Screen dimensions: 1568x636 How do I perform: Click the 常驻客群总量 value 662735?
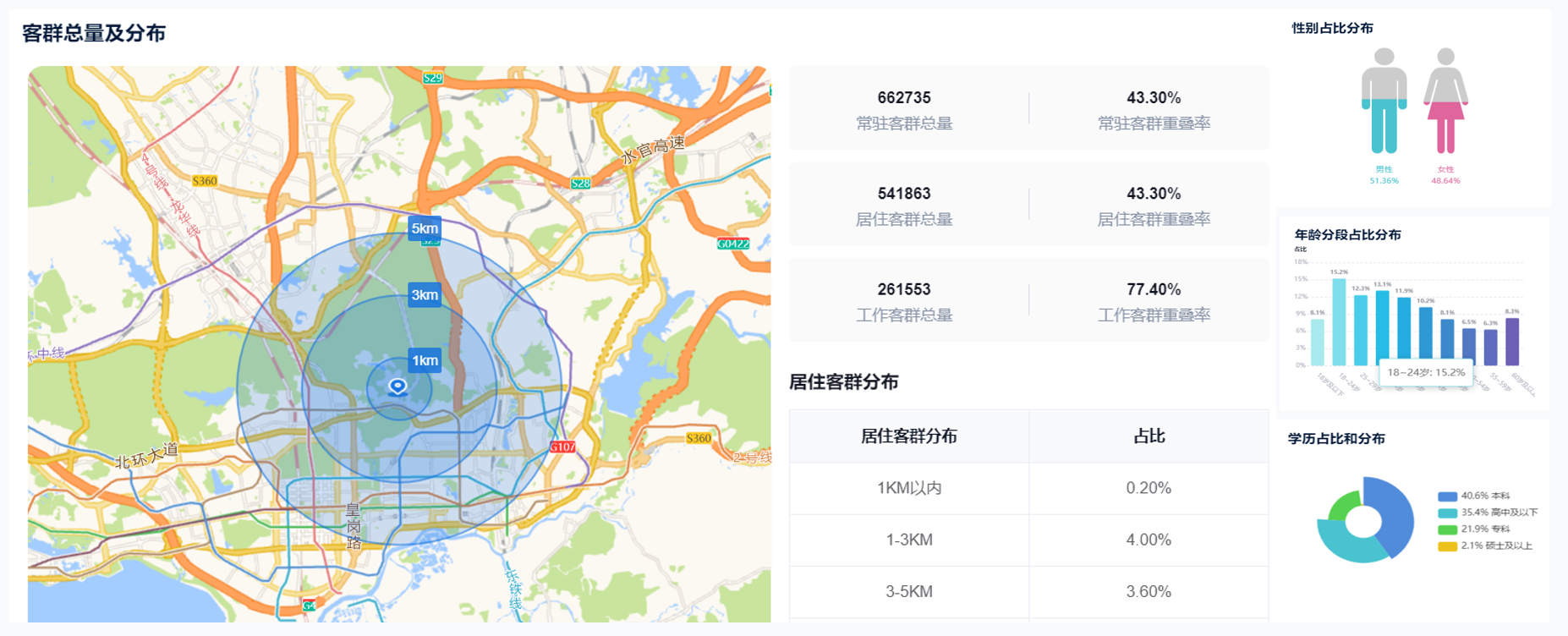click(903, 98)
